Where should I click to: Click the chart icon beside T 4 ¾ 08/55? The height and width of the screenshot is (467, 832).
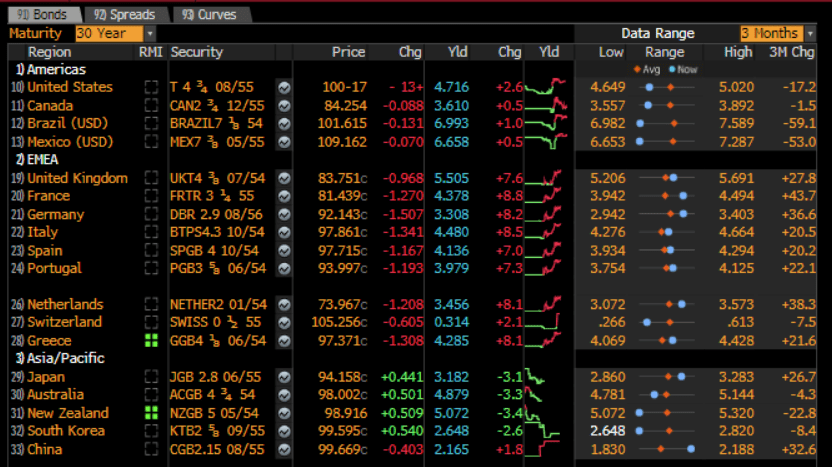click(284, 88)
